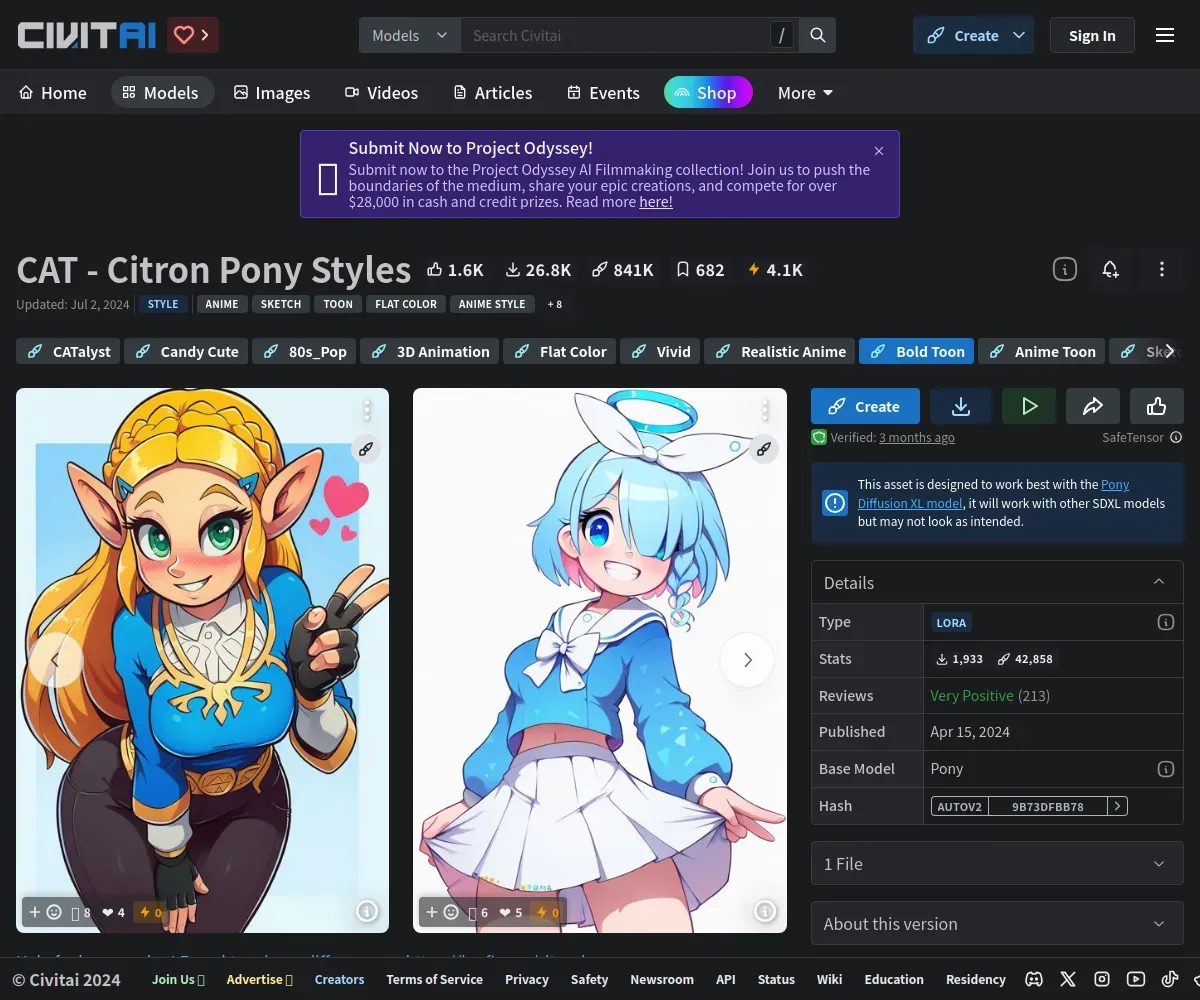The height and width of the screenshot is (1000, 1200).
Task: Select the Flat Color version tab
Action: click(559, 351)
